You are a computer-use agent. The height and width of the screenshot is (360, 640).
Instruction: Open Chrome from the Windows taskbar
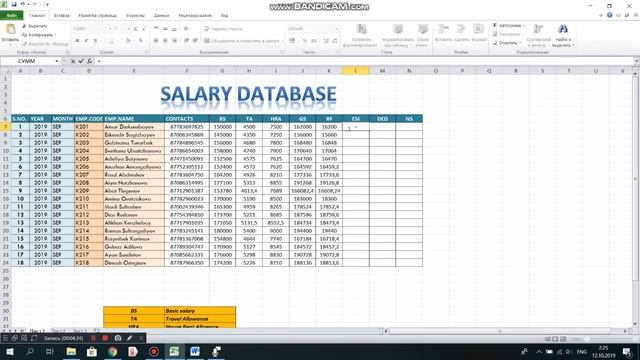pos(112,351)
